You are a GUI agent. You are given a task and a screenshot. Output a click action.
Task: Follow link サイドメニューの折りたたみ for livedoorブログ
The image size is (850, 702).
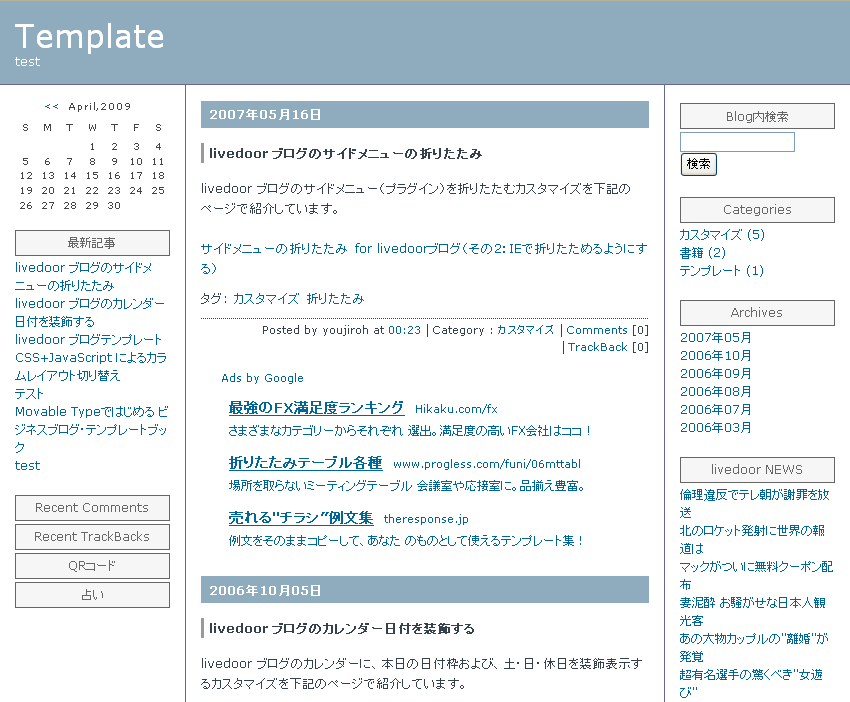pos(424,259)
